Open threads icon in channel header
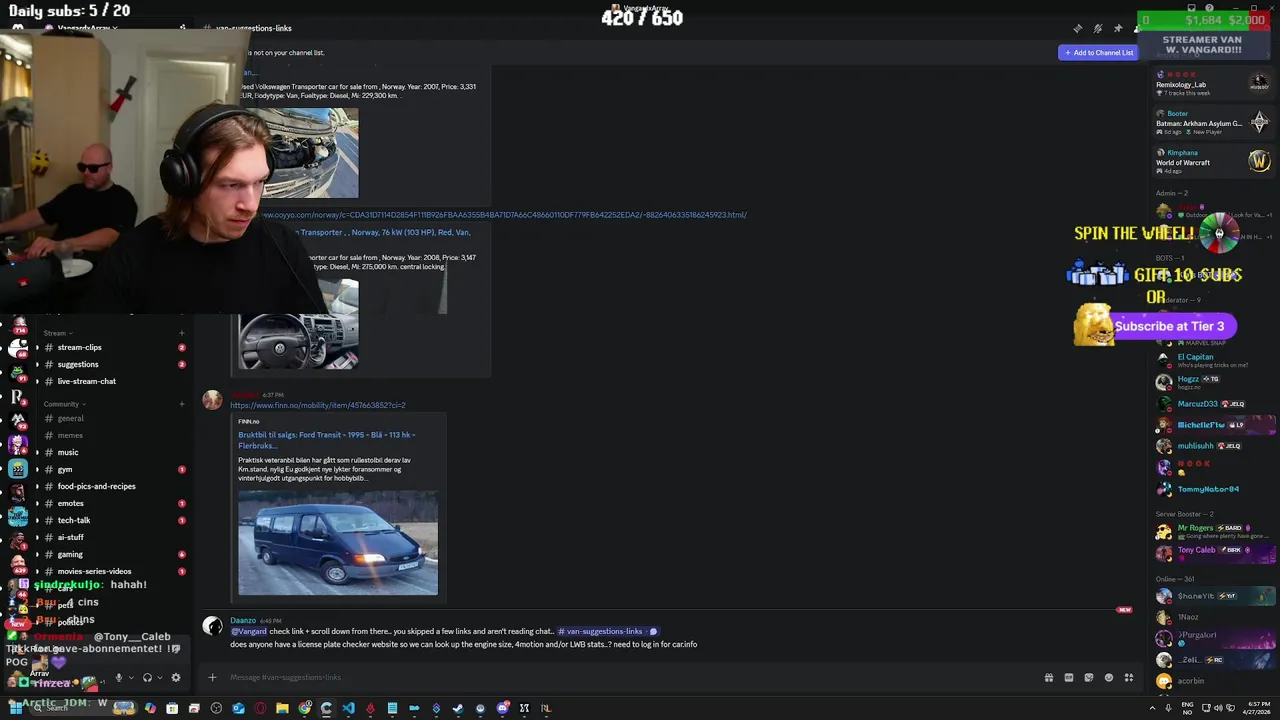Image resolution: width=1280 pixels, height=720 pixels. click(x=1078, y=28)
